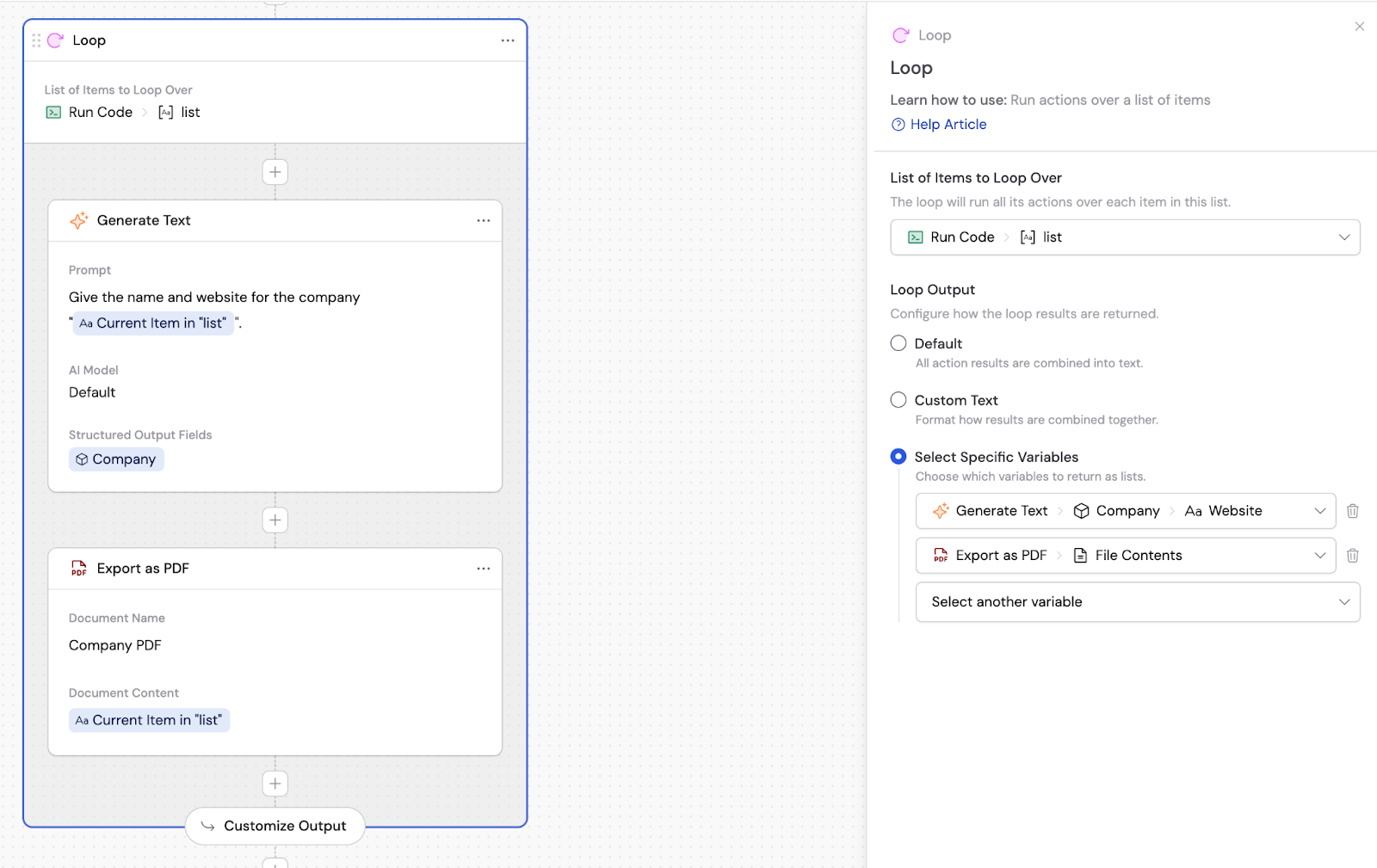Screen dimensions: 1377x868
Task: Click the pink Loop icon in the block header
Action: pyautogui.click(x=56, y=40)
